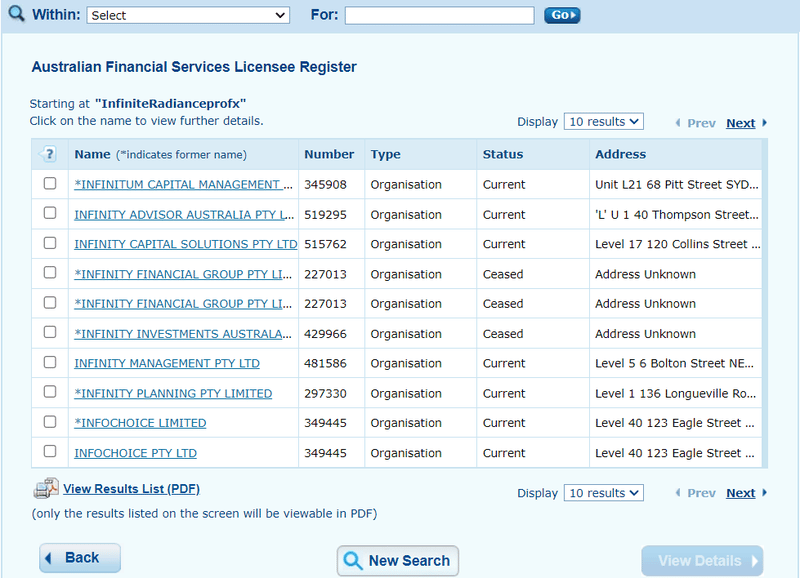Open the INFINITY PLANNING PTY LIMITED link

(x=173, y=393)
